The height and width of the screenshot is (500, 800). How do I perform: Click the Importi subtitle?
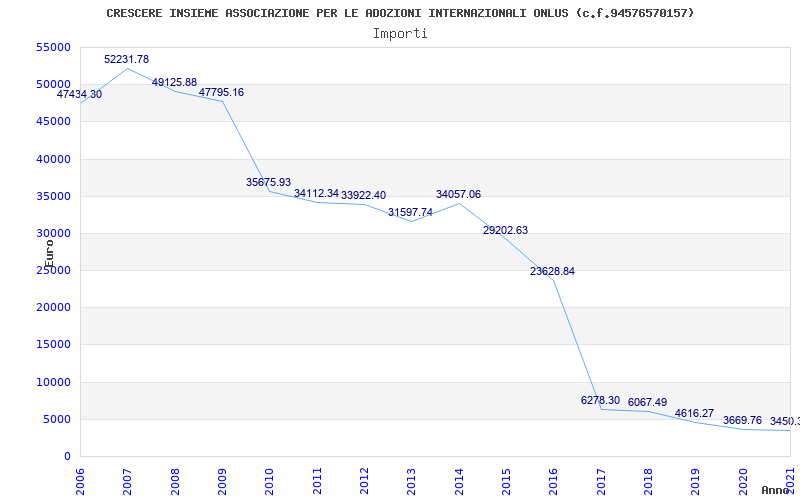[400, 34]
